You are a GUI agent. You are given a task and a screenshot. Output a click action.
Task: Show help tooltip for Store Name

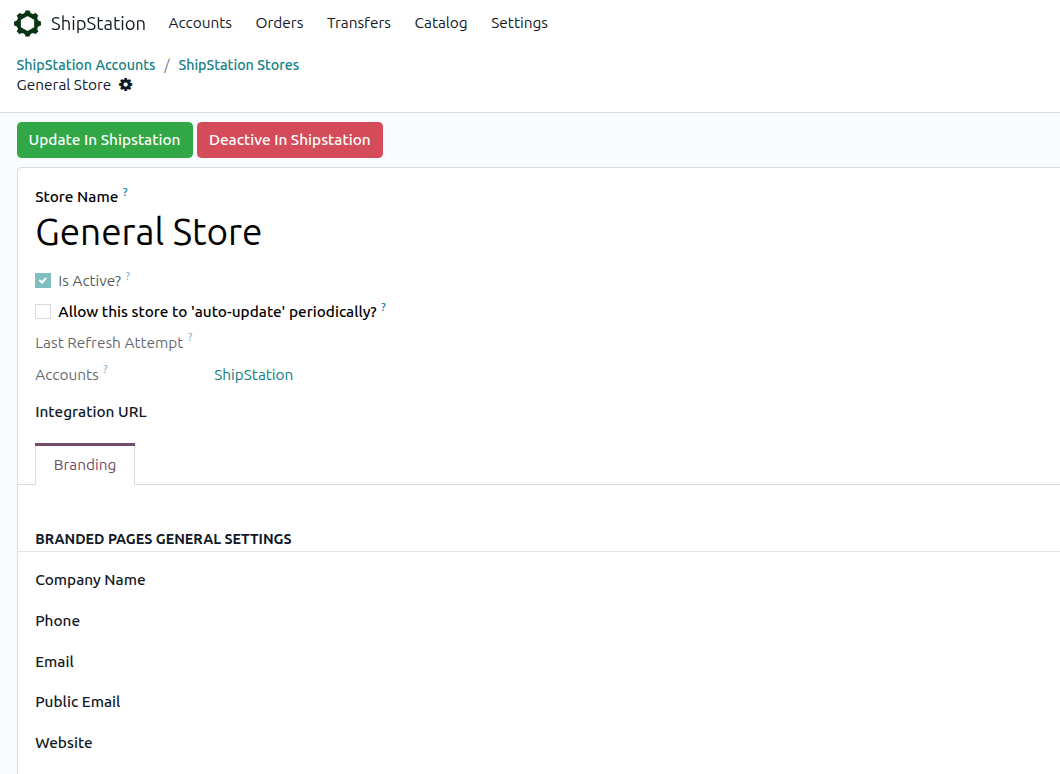[125, 192]
